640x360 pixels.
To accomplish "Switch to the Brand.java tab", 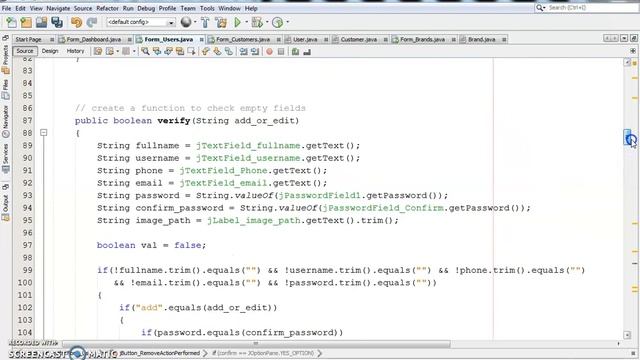I will click(482, 39).
